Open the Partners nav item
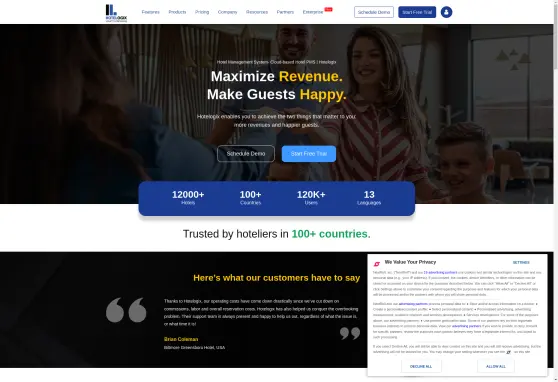The height and width of the screenshot is (382, 558). (x=285, y=12)
